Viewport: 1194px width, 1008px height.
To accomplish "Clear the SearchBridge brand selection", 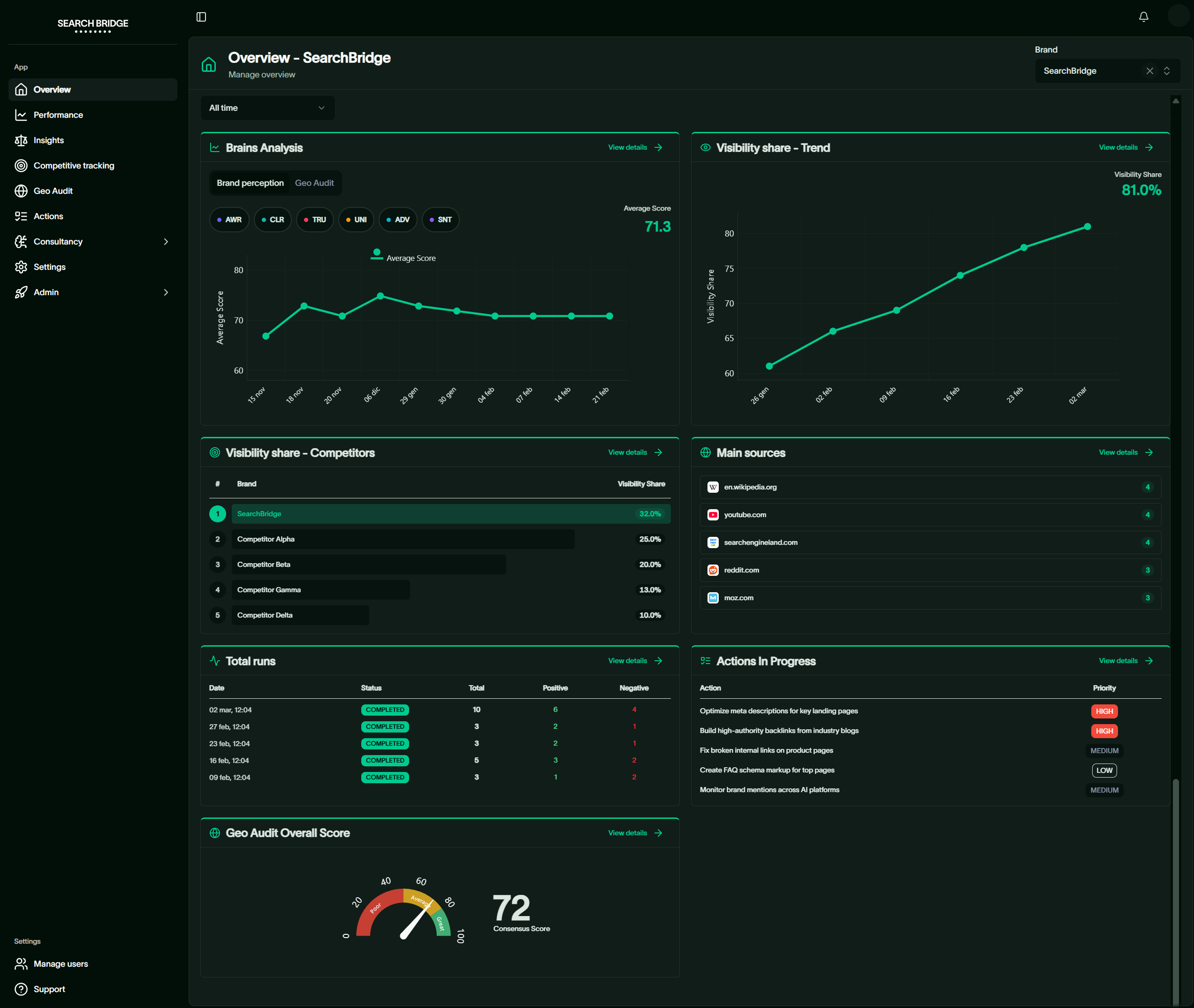I will click(x=1150, y=71).
